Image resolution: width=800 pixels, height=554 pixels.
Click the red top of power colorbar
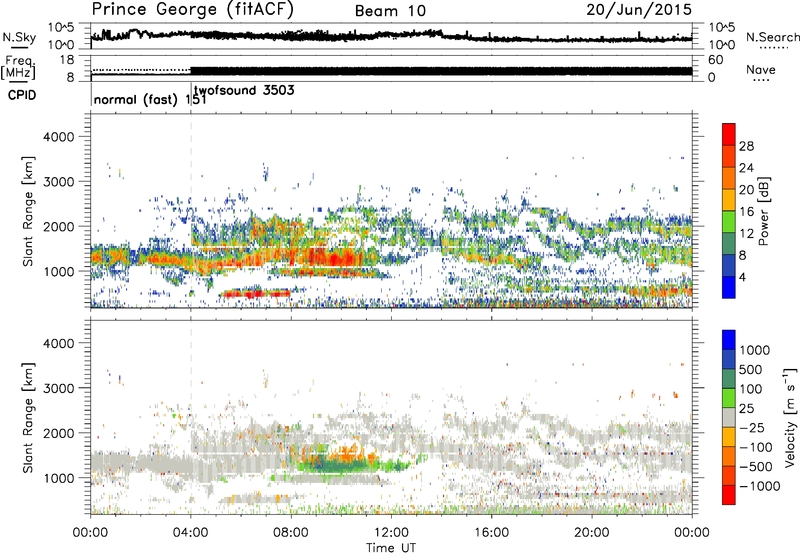pyautogui.click(x=729, y=132)
